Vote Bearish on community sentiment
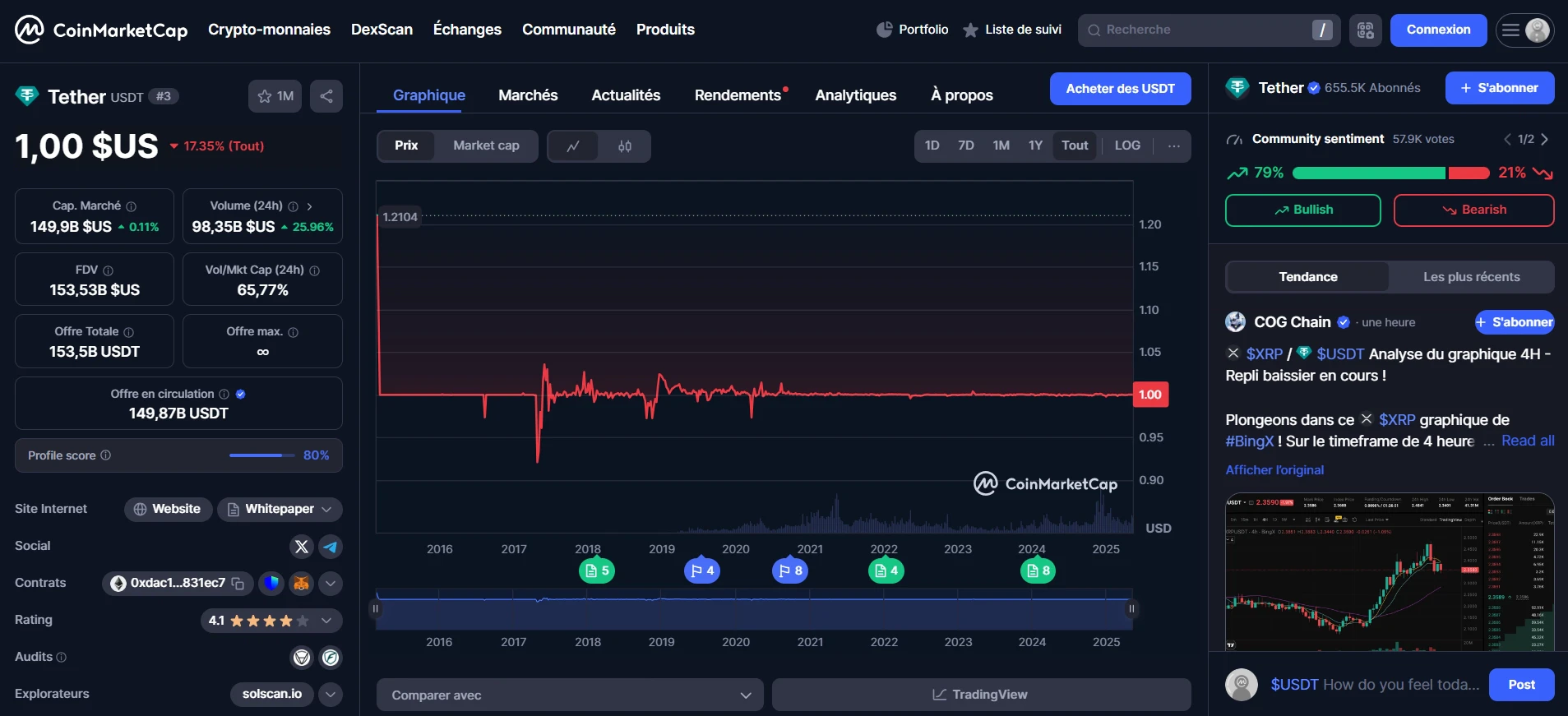 [1473, 210]
